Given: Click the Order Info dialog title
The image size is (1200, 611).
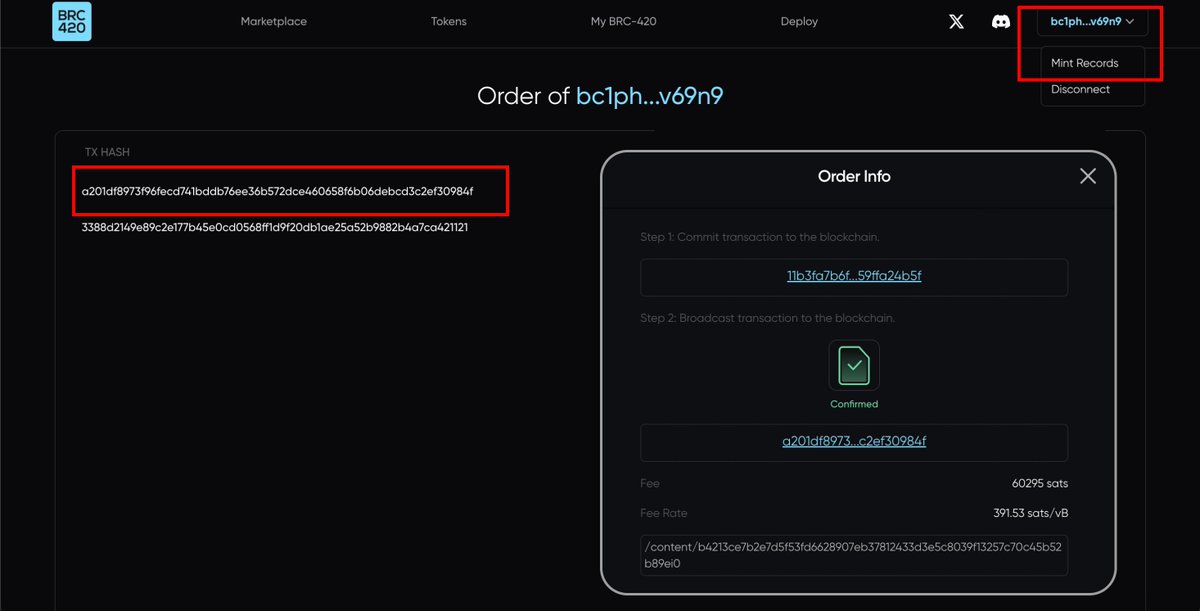Looking at the screenshot, I should pos(854,176).
